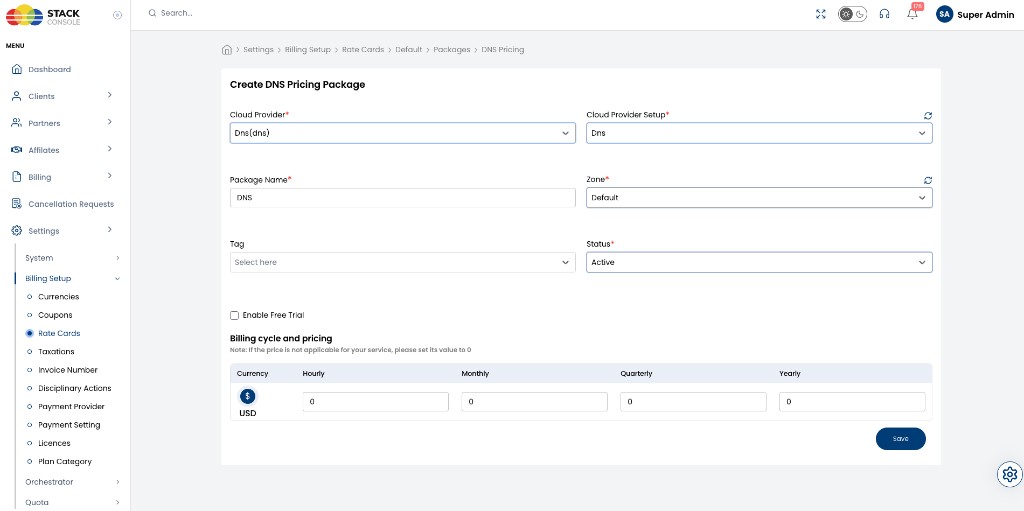This screenshot has height=511, width=1024.
Task: Click Default breadcrumb link
Action: click(408, 50)
